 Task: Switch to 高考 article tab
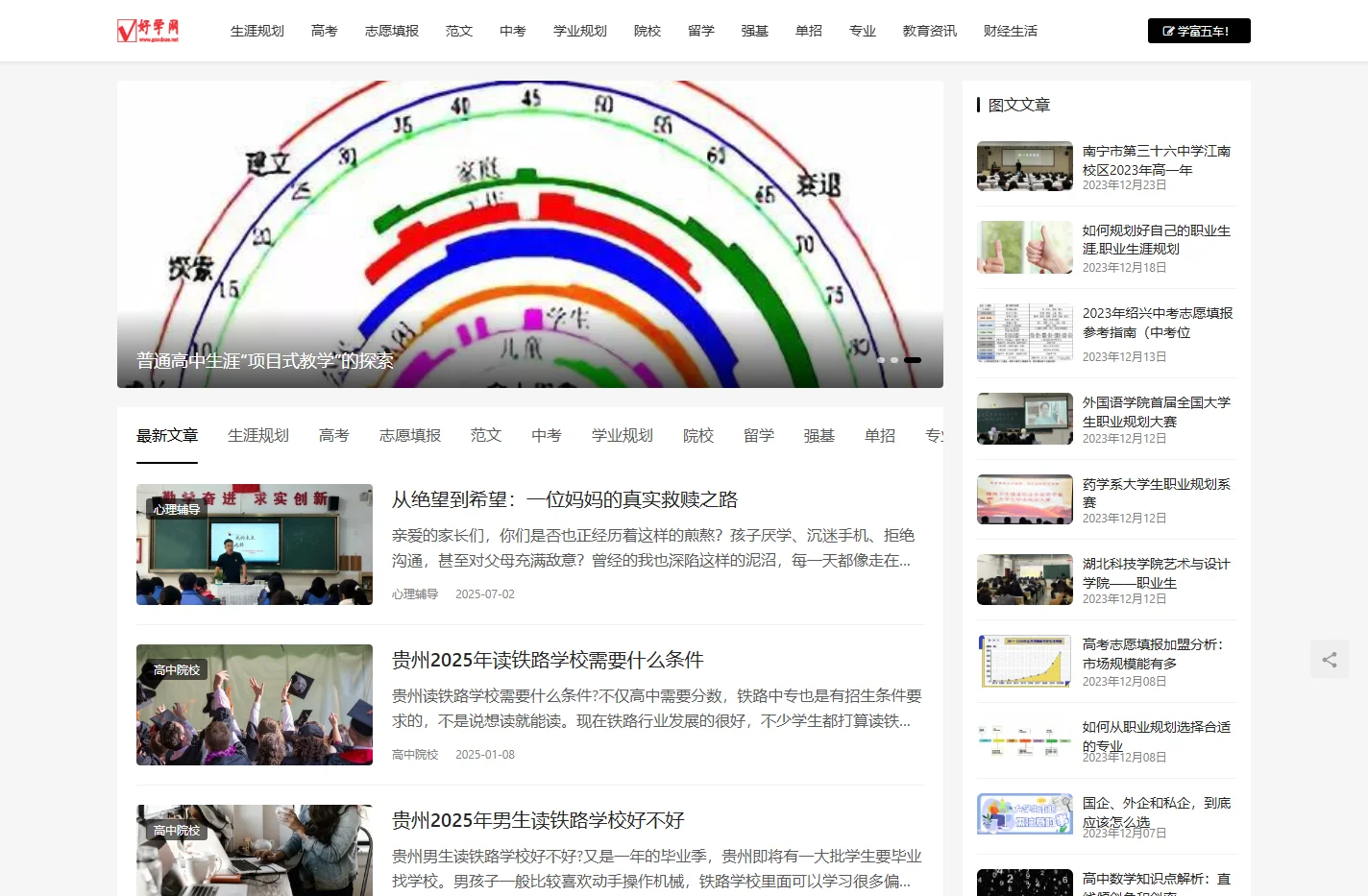[x=334, y=435]
